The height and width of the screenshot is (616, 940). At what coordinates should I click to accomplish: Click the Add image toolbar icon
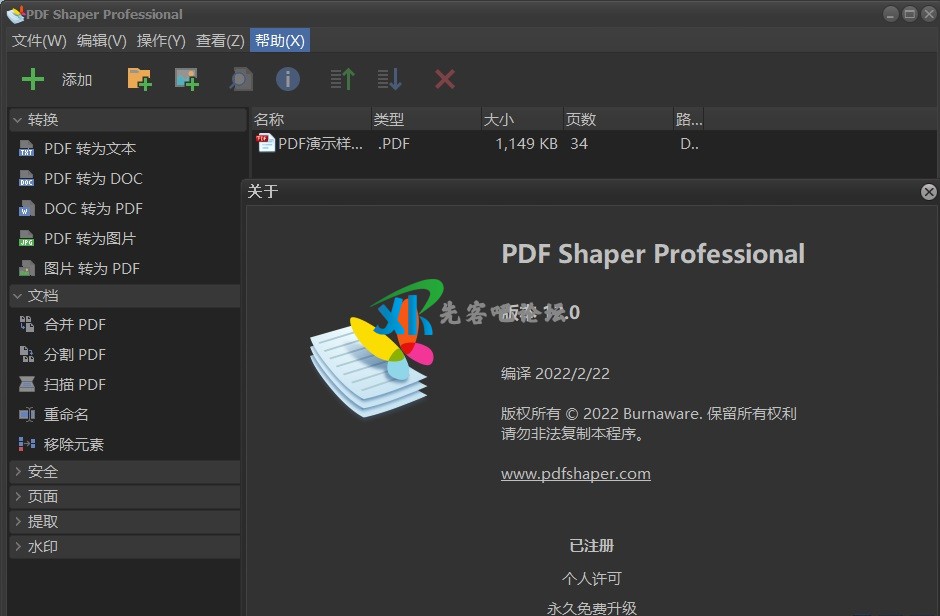[x=187, y=79]
